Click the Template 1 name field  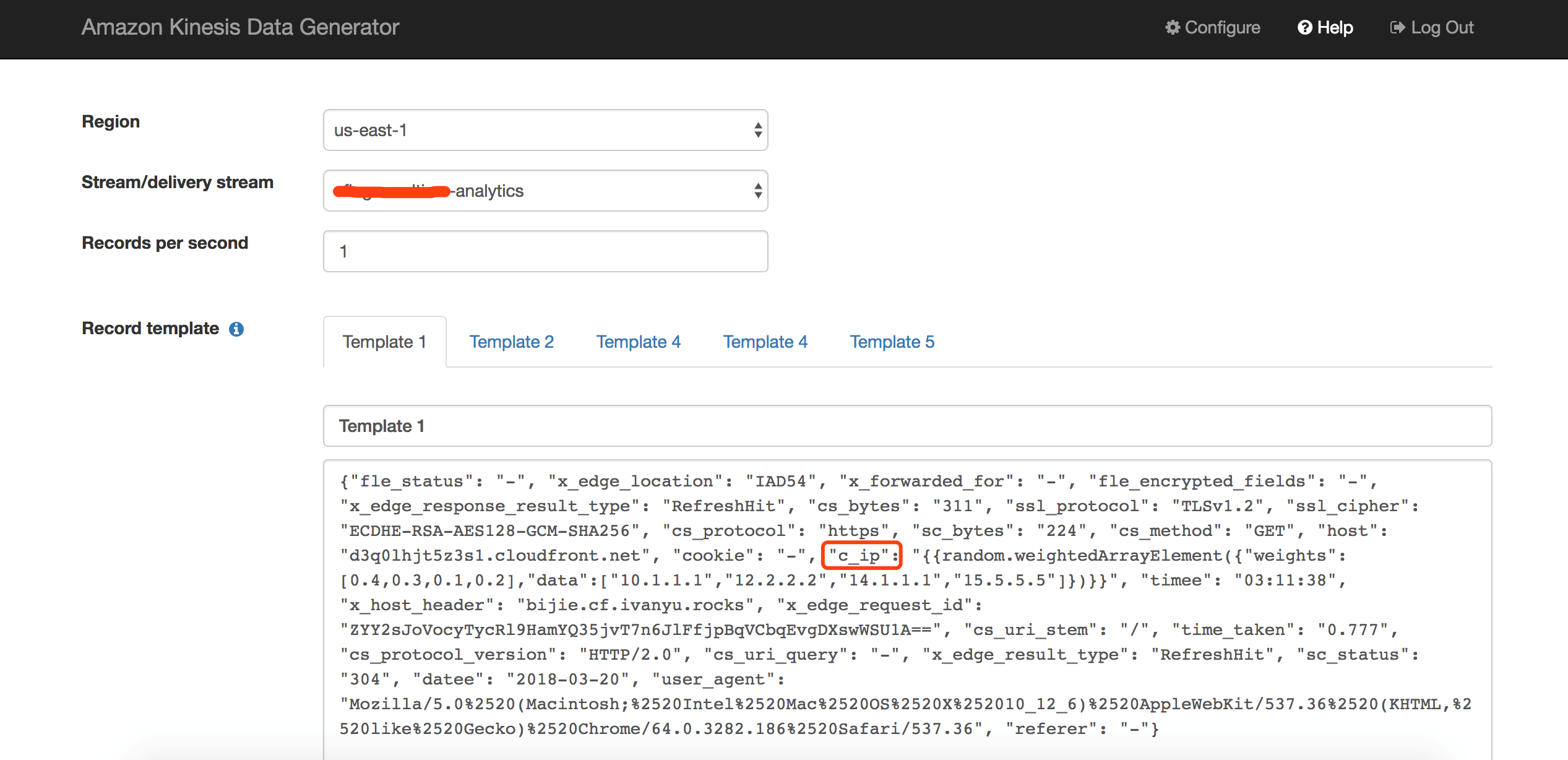pos(907,426)
